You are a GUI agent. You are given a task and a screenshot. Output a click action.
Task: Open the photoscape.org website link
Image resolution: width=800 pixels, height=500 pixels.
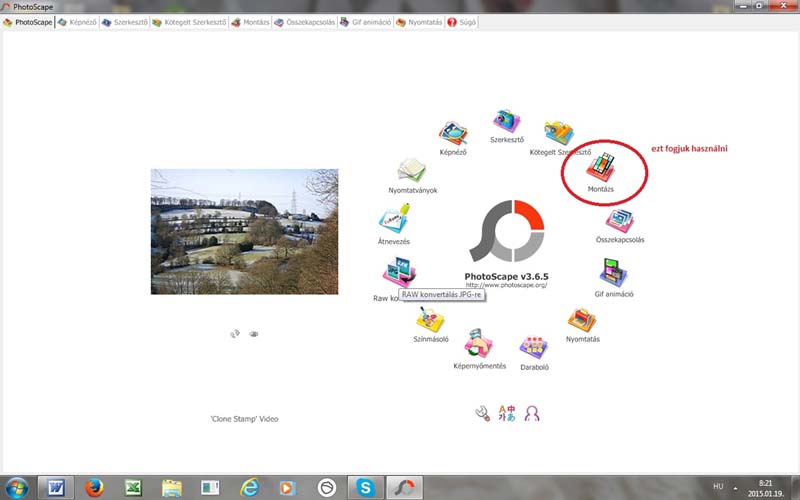click(x=506, y=285)
